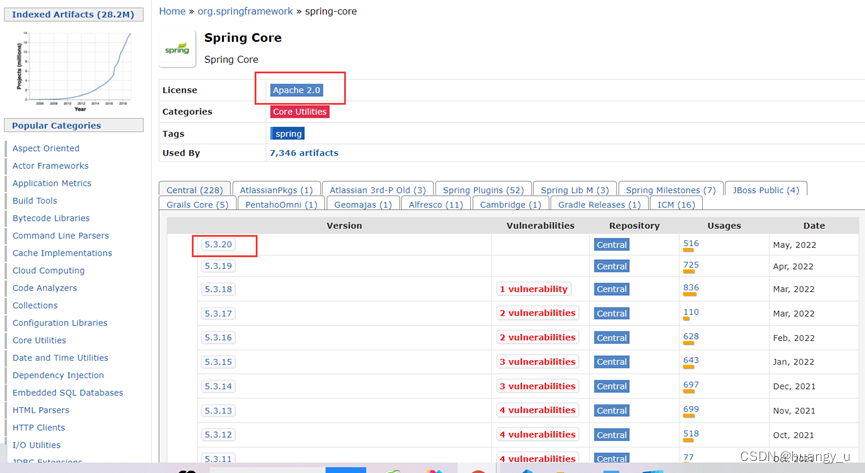Image resolution: width=865 pixels, height=473 pixels.
Task: Open 836 usages of version 5.3.18
Action: pos(691,288)
